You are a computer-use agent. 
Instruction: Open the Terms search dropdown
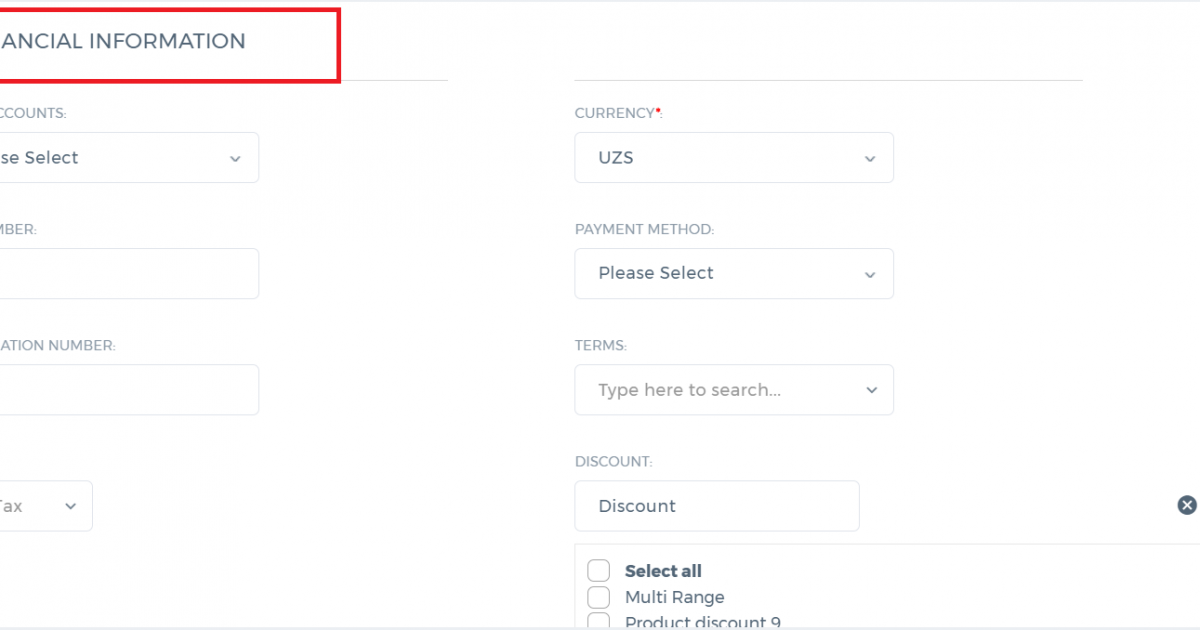[x=734, y=390]
